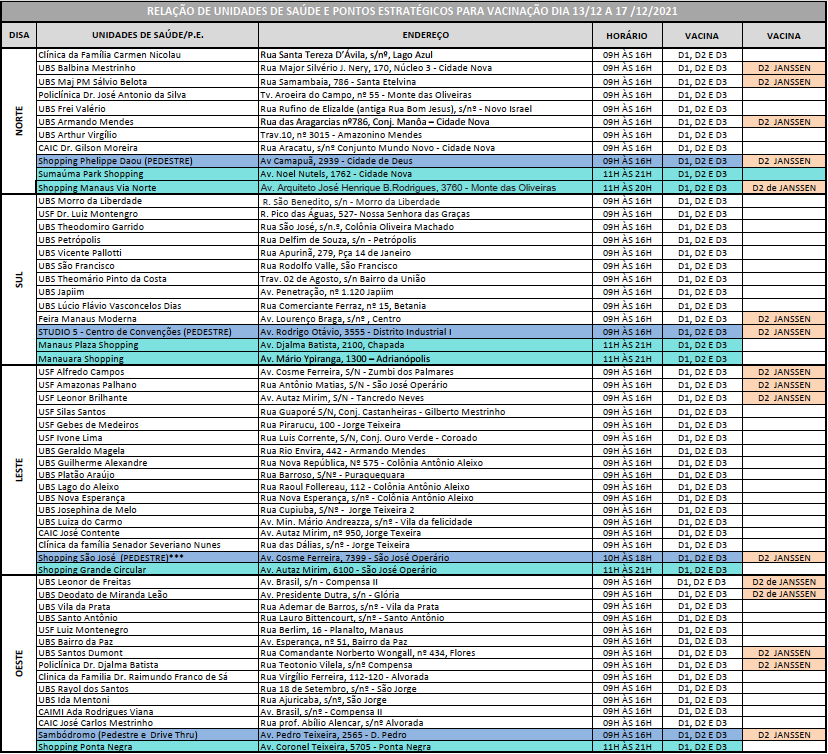Select STUDIO 5 - Centro de Convenções cell
This screenshot has width=828, height=754.
click(x=146, y=331)
